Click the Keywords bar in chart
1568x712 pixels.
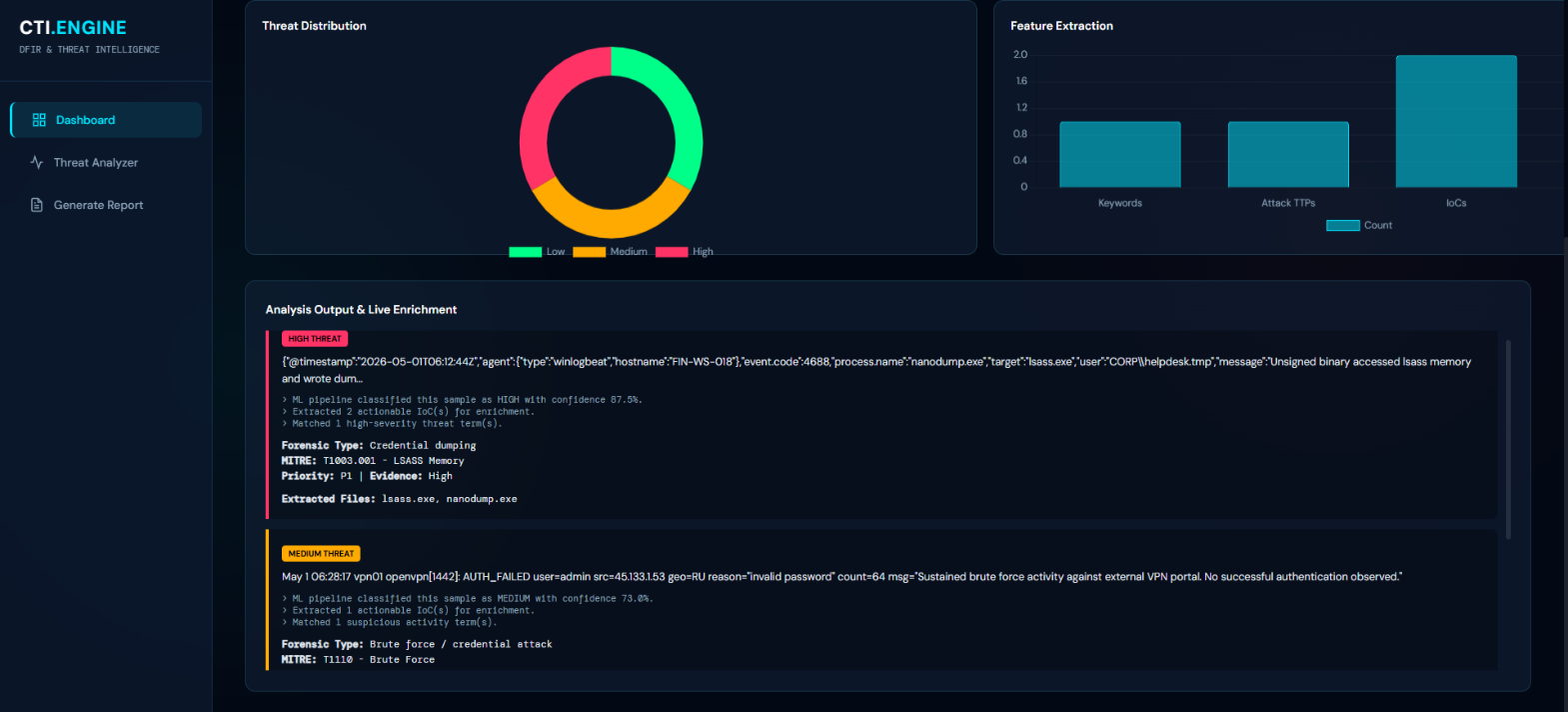coord(1120,155)
